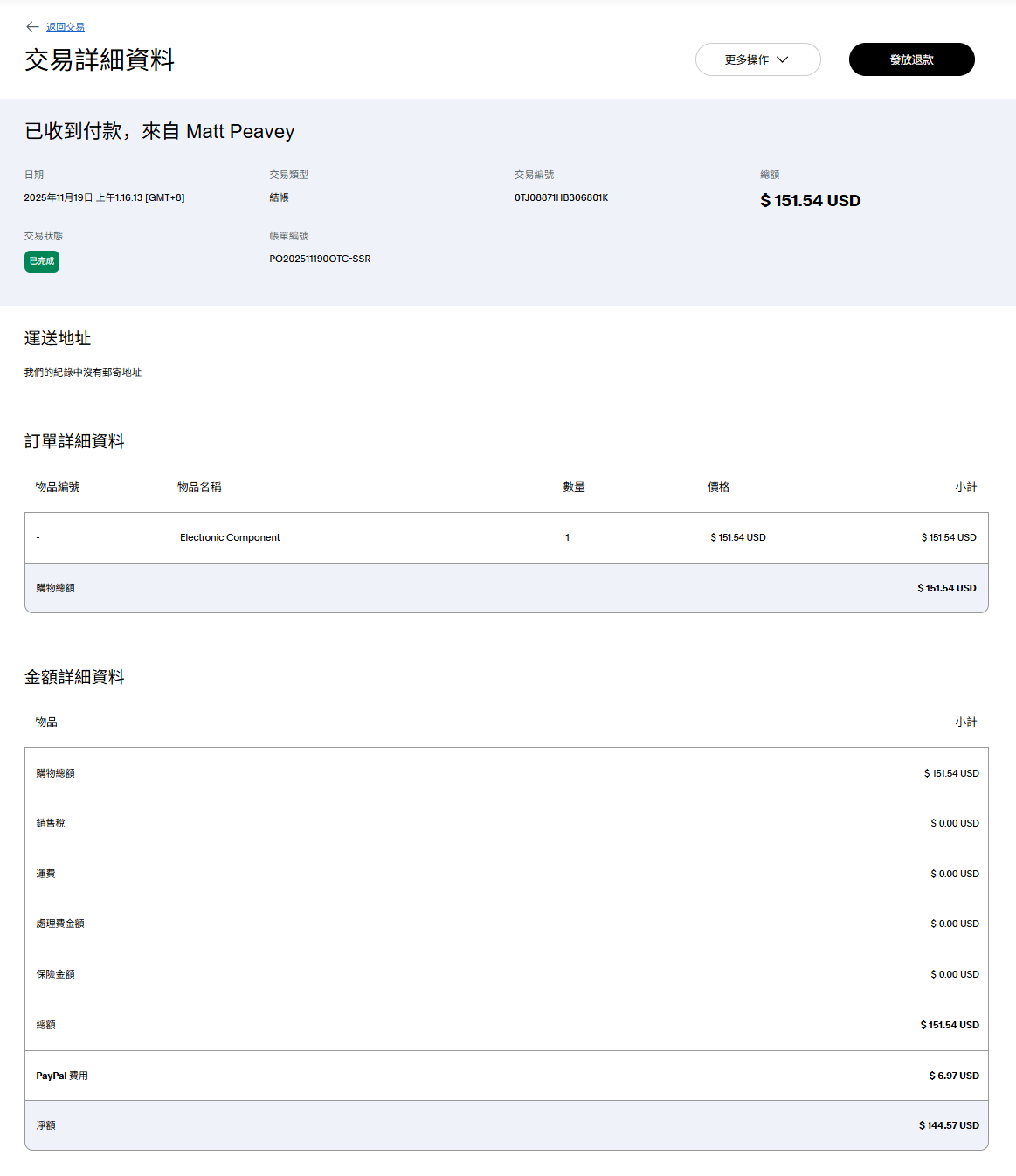Click the 價格 column header
This screenshot has width=1016, height=1176.
pos(718,487)
